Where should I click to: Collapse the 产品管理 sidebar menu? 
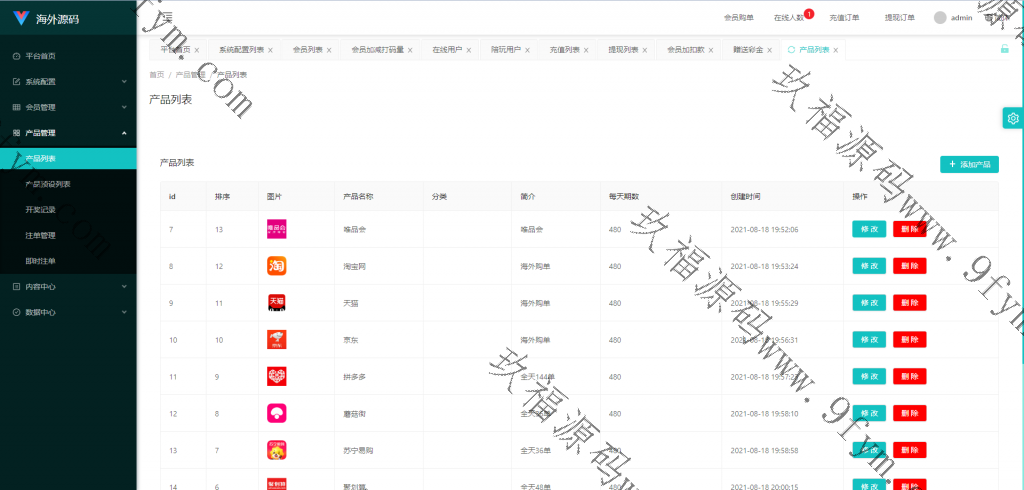tap(68, 132)
